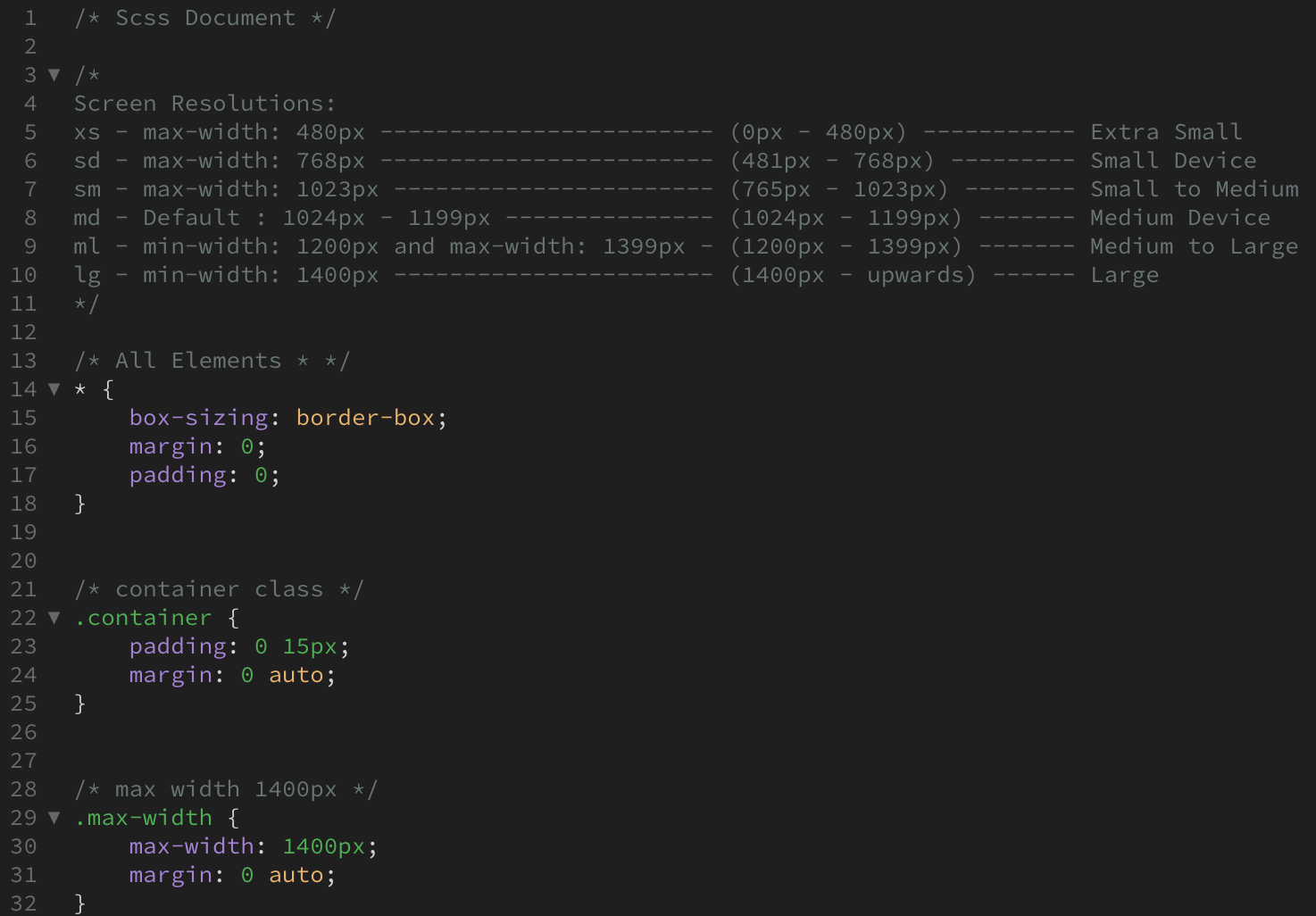Screen dimensions: 1316x916
Task: Select line number 15 in the gutter
Action: pyautogui.click(x=24, y=418)
